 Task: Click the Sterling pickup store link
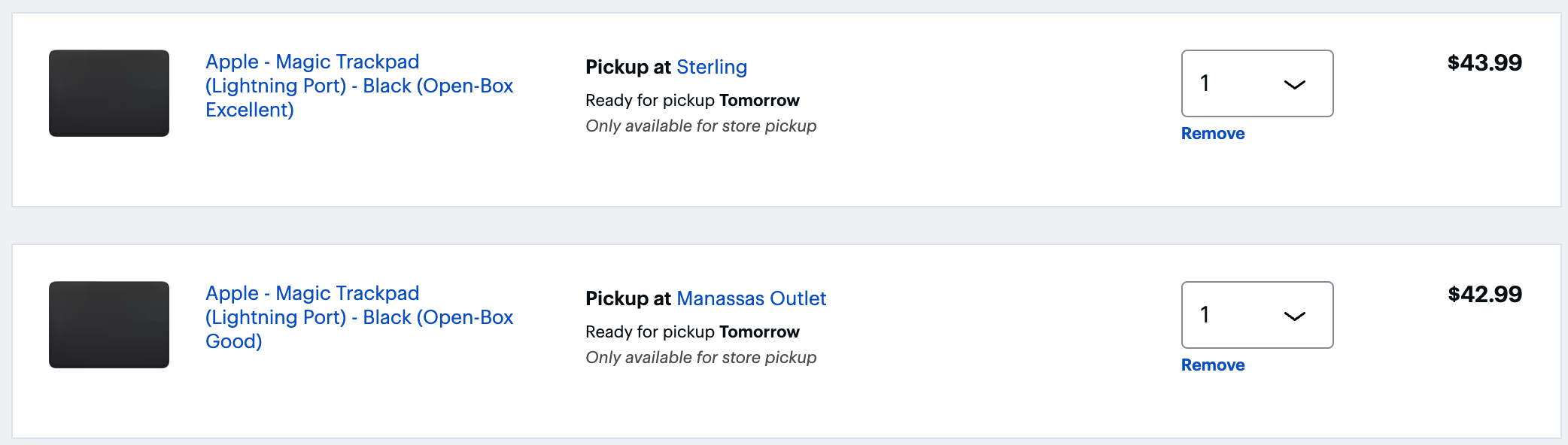(712, 67)
